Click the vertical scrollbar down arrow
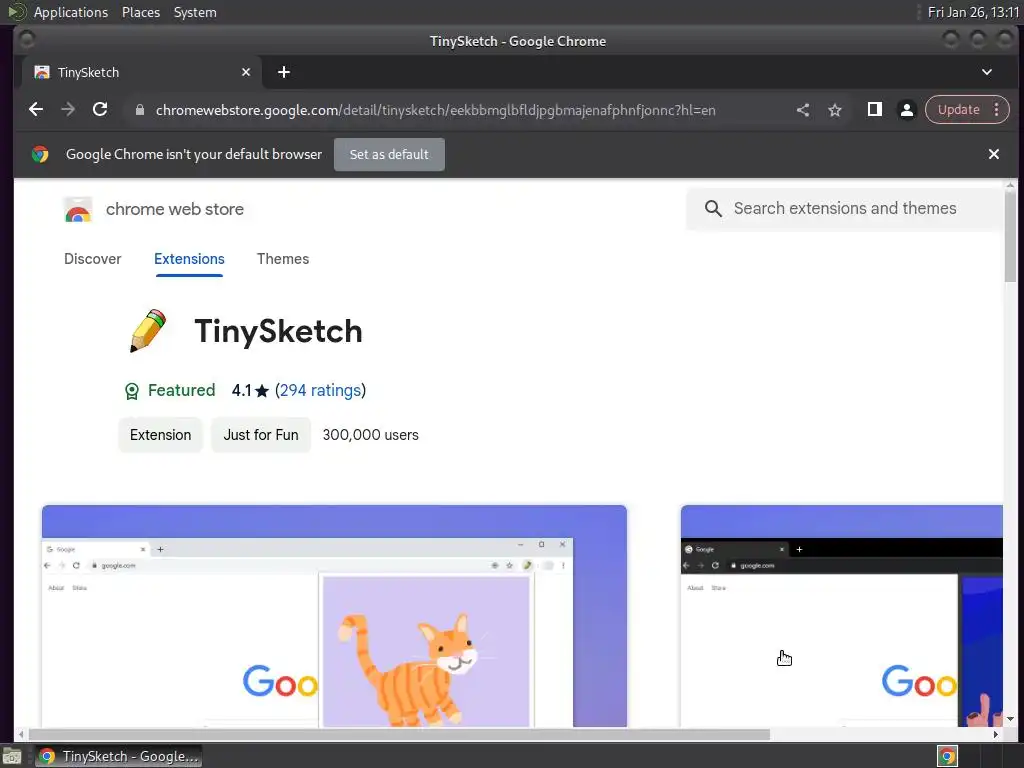The image size is (1024, 768). [1010, 719]
